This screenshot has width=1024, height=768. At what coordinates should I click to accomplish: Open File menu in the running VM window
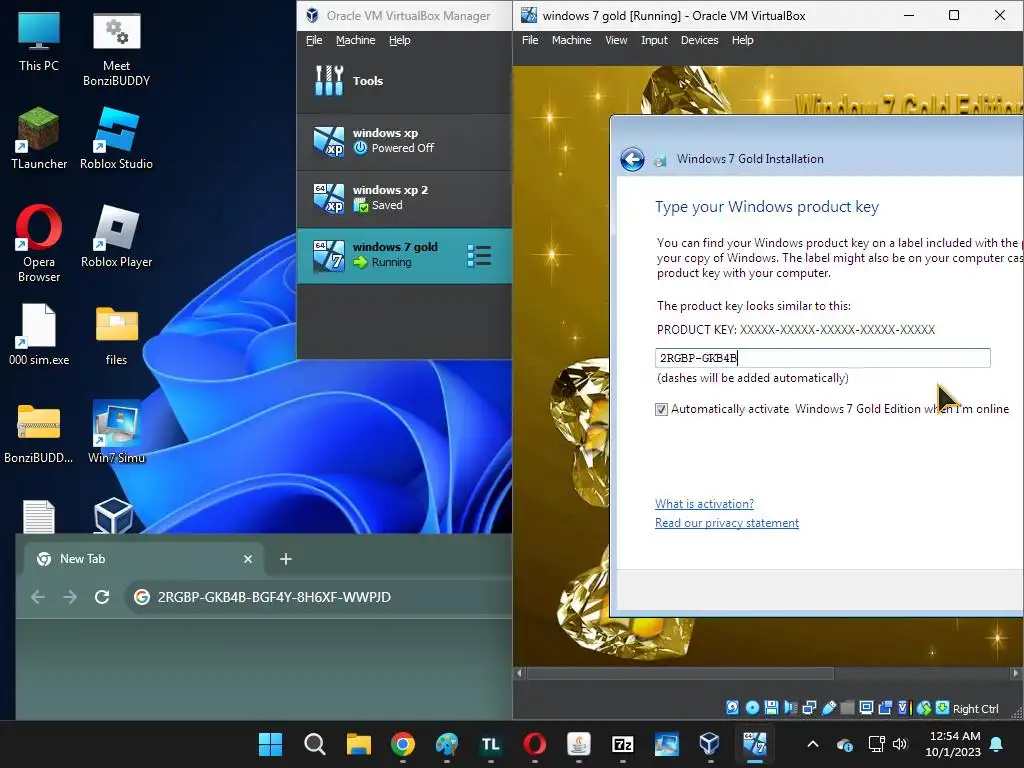pyautogui.click(x=530, y=40)
